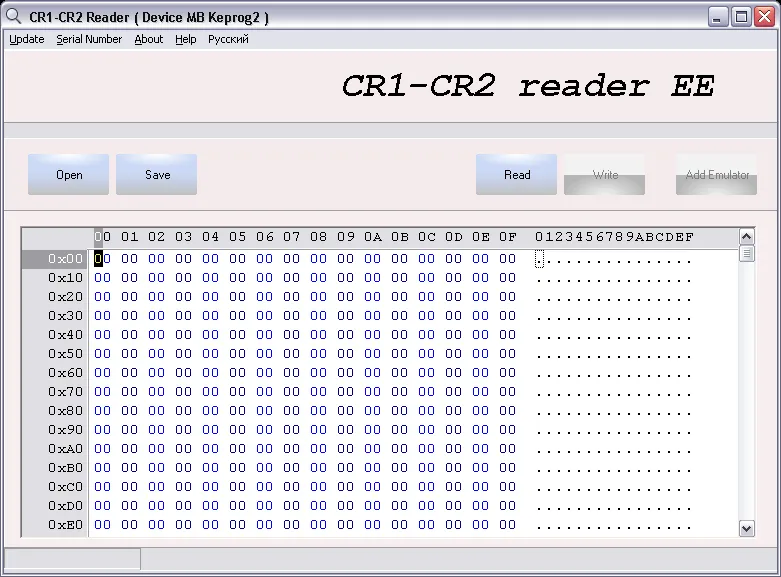
Task: Click the Save button
Action: click(x=157, y=174)
